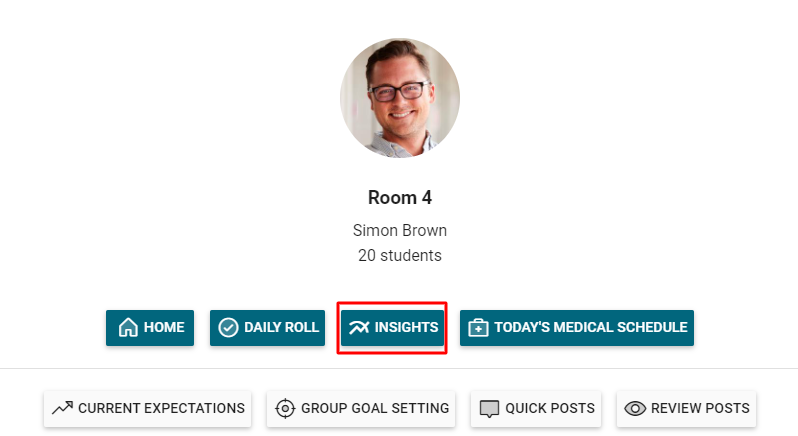Open the Daily Roll text label

point(281,328)
